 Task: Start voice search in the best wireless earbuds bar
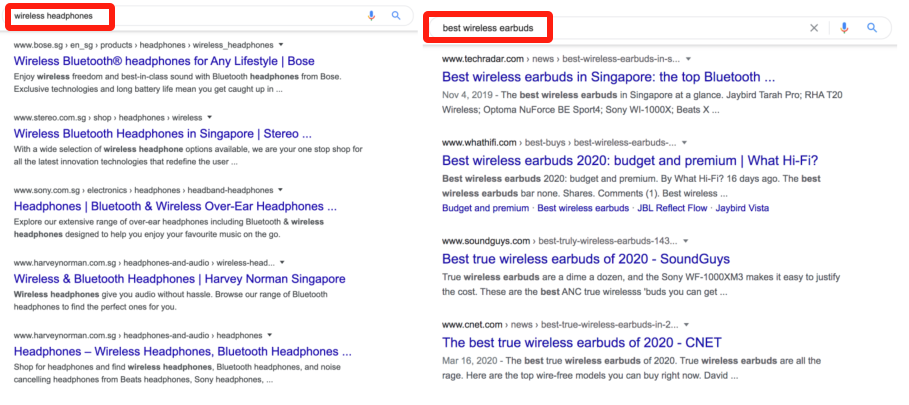click(843, 28)
